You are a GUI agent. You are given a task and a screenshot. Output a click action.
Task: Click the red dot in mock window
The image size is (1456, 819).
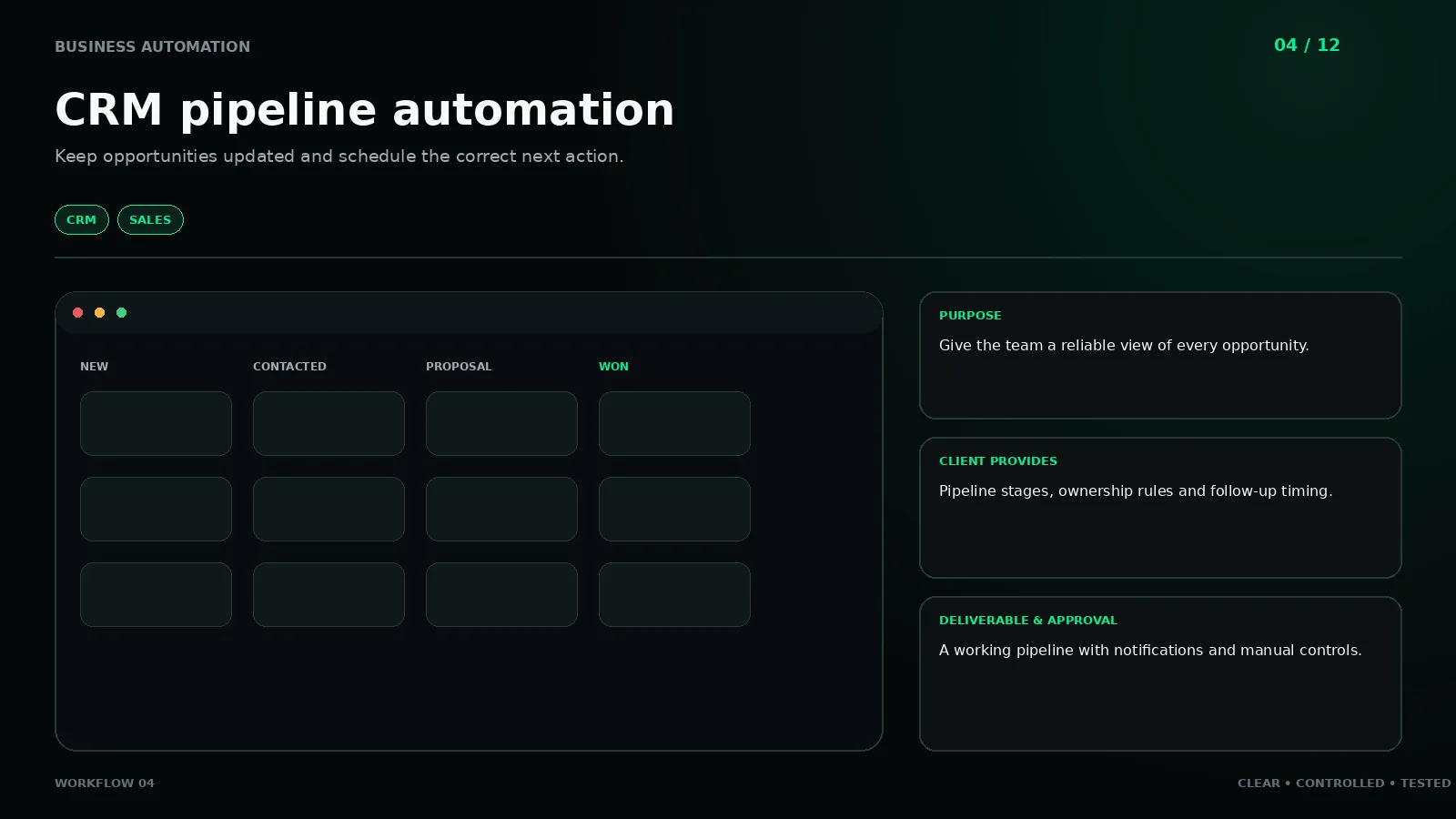point(77,312)
